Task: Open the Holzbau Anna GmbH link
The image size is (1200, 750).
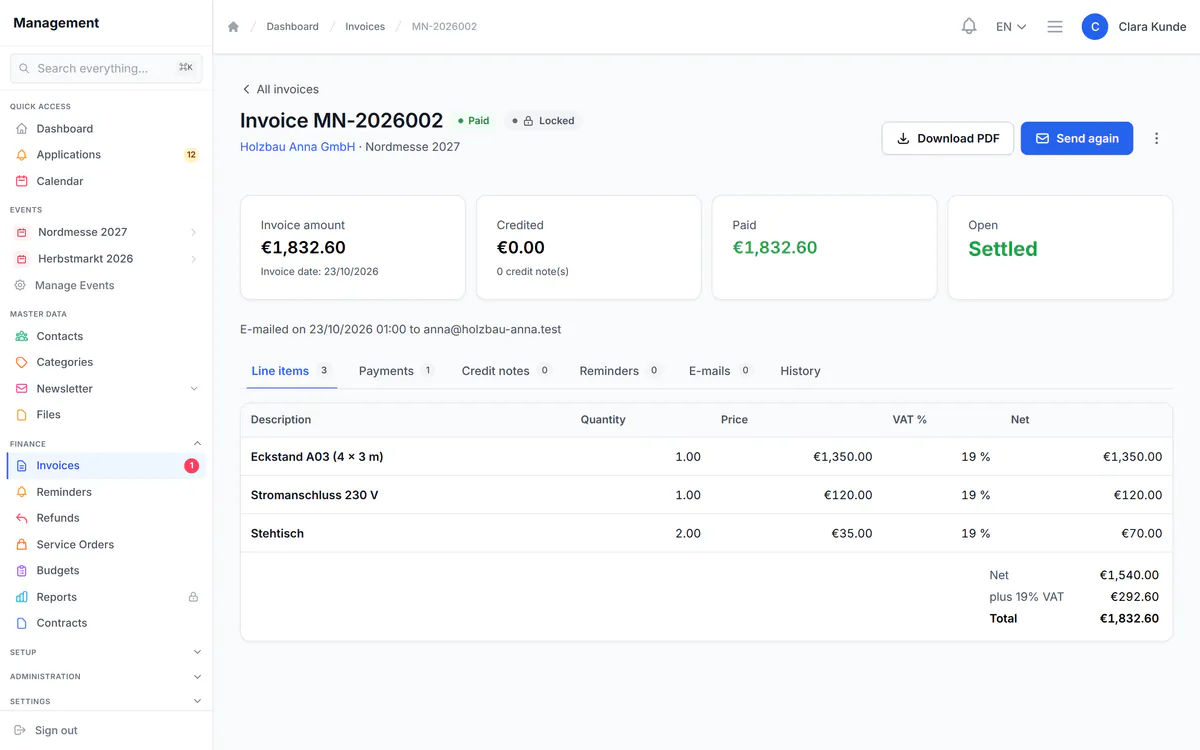Action: 298,147
